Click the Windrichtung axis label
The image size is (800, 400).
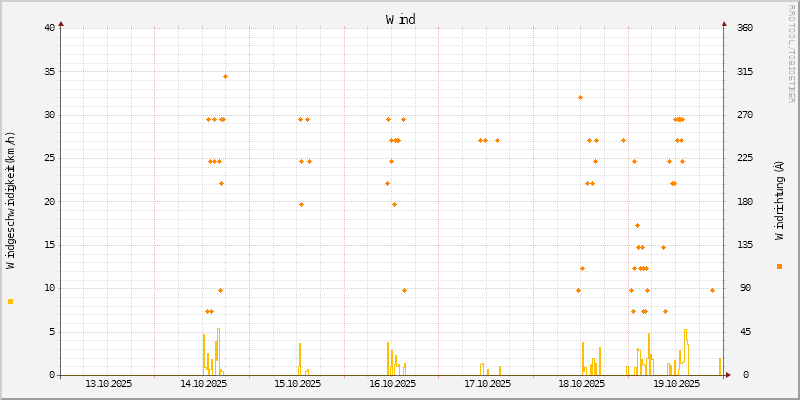(x=779, y=200)
